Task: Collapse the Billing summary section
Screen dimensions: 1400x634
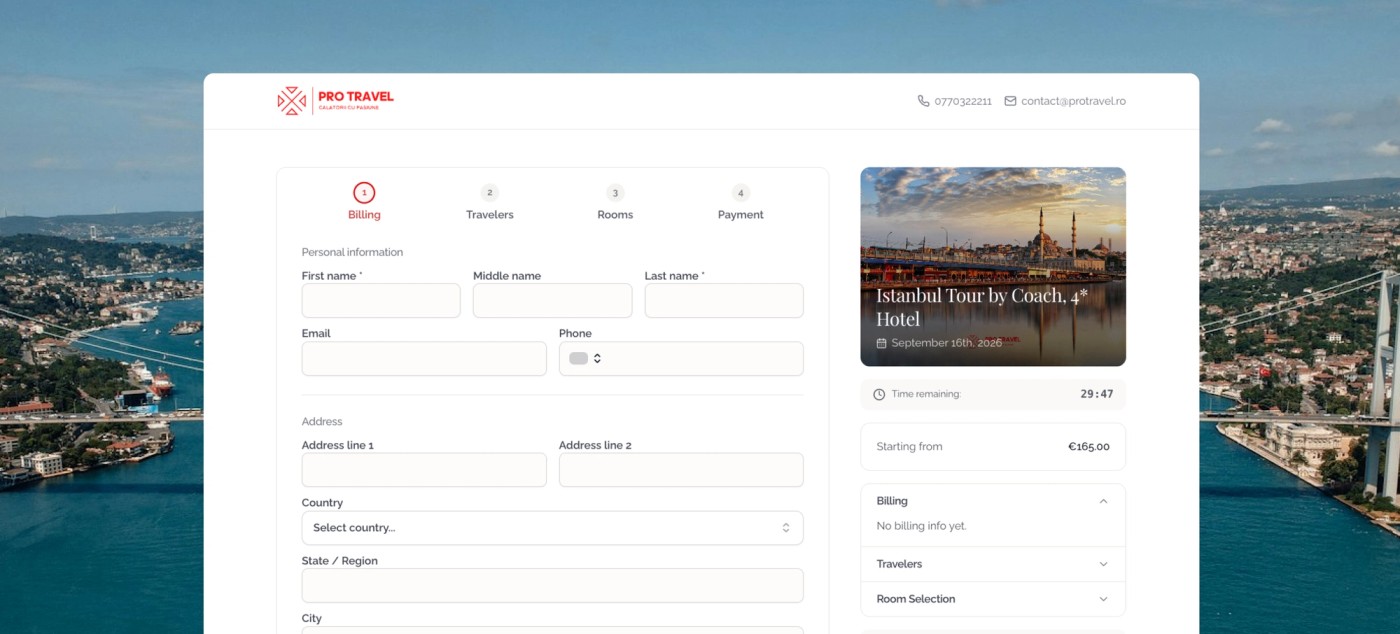Action: (992, 501)
